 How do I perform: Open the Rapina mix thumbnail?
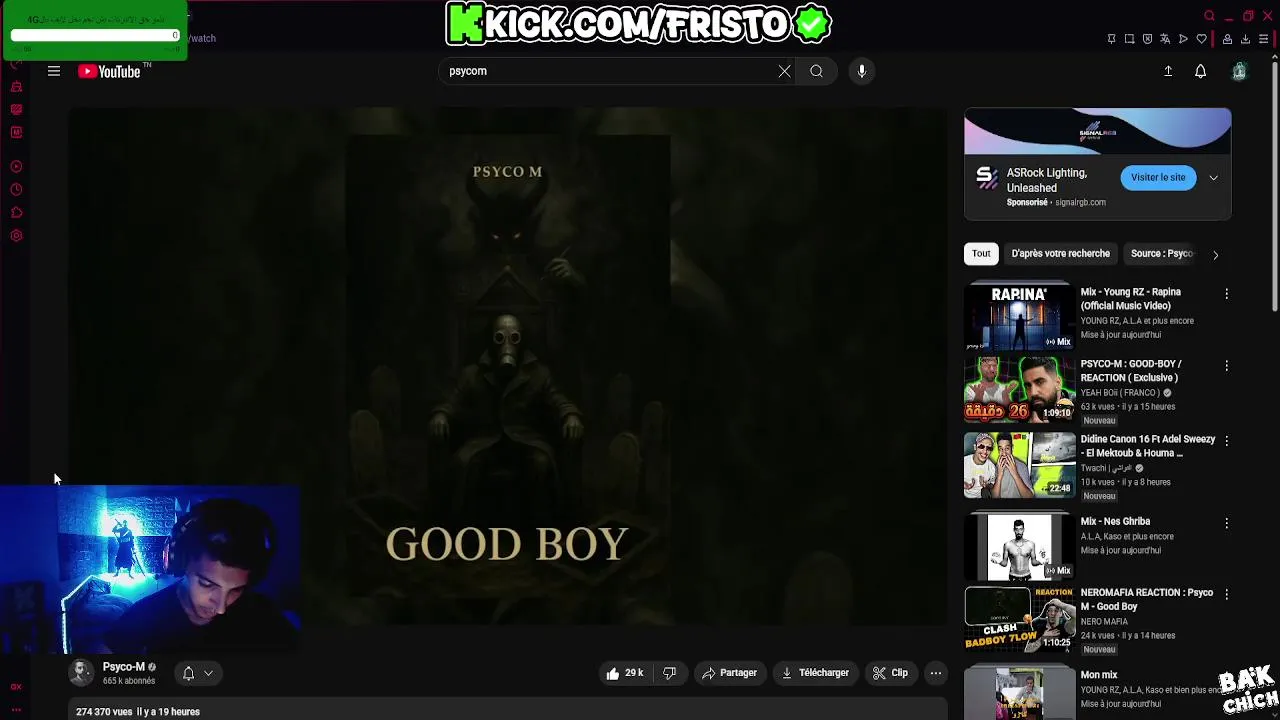(1019, 316)
